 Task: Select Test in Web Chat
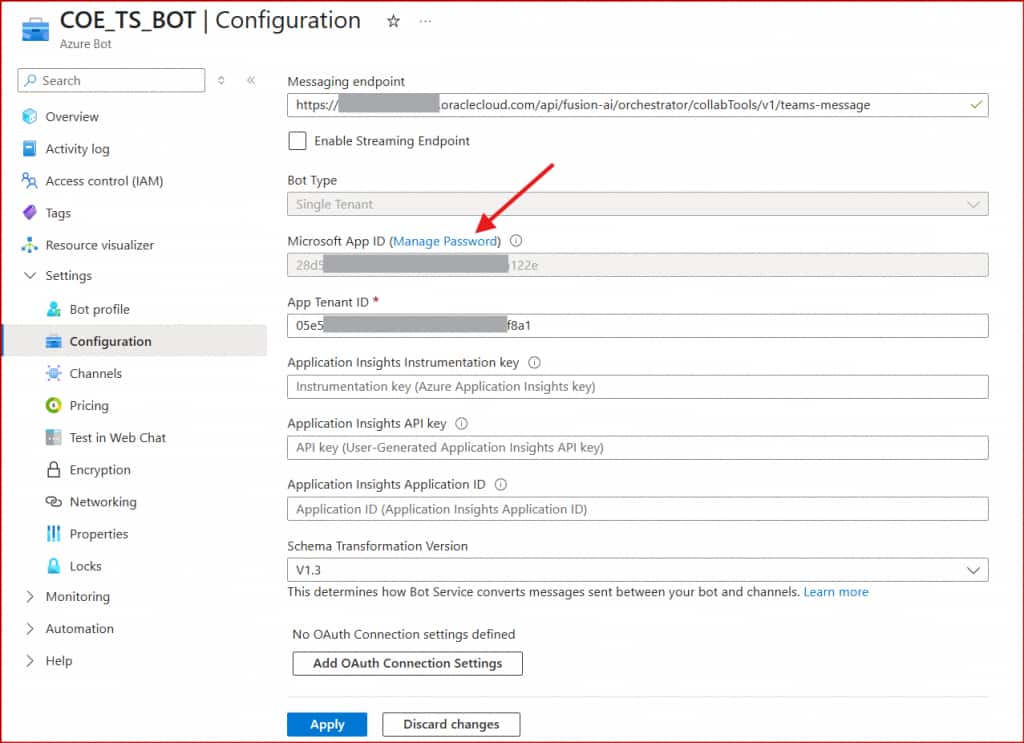117,438
